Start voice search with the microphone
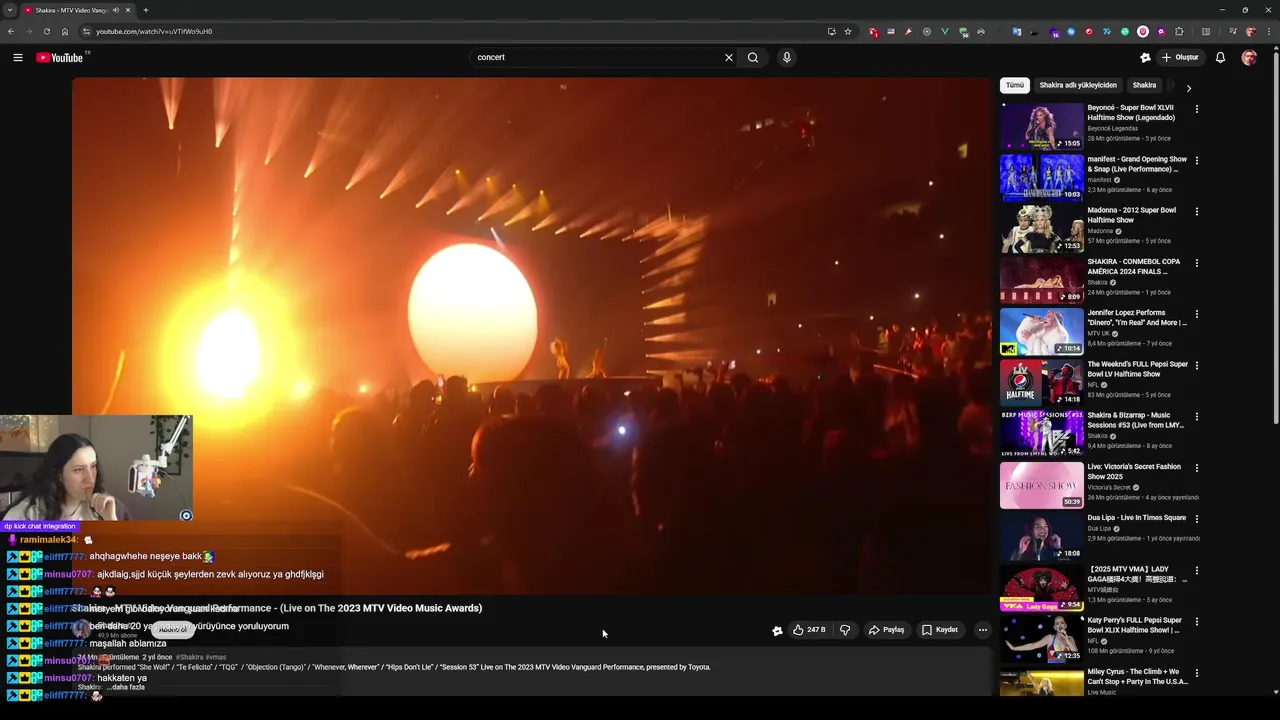 787,57
